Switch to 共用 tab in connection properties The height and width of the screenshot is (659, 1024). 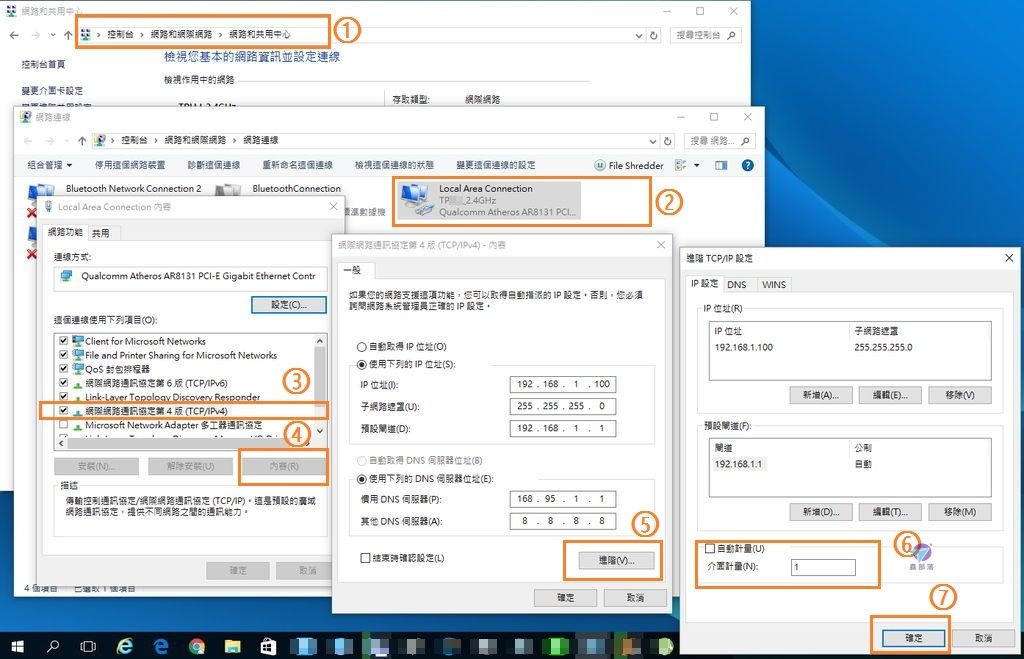tap(101, 233)
